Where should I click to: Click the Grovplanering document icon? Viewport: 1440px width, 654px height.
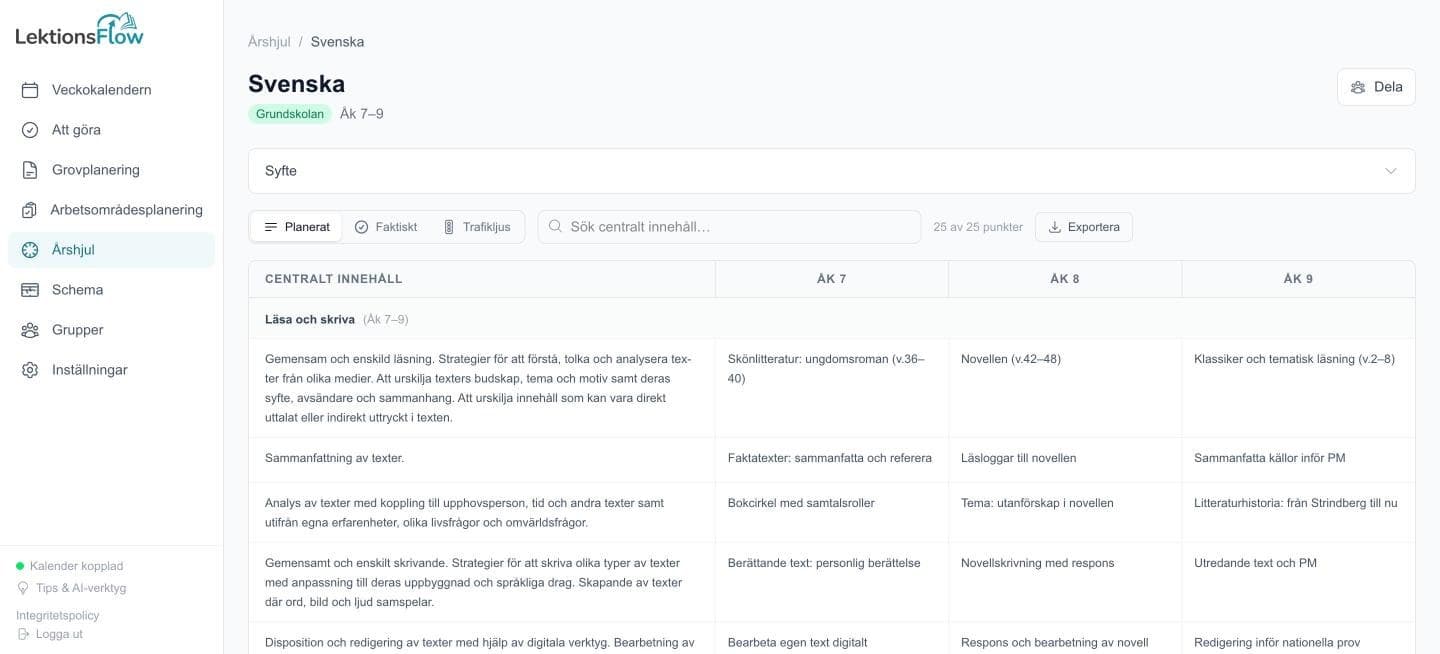click(x=30, y=170)
